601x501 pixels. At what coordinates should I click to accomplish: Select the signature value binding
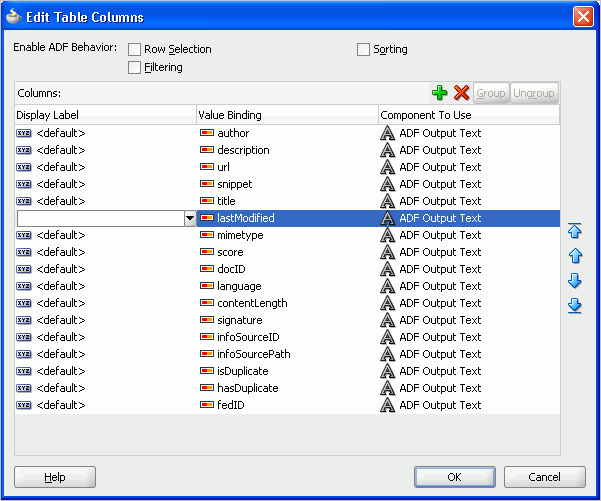click(240, 320)
